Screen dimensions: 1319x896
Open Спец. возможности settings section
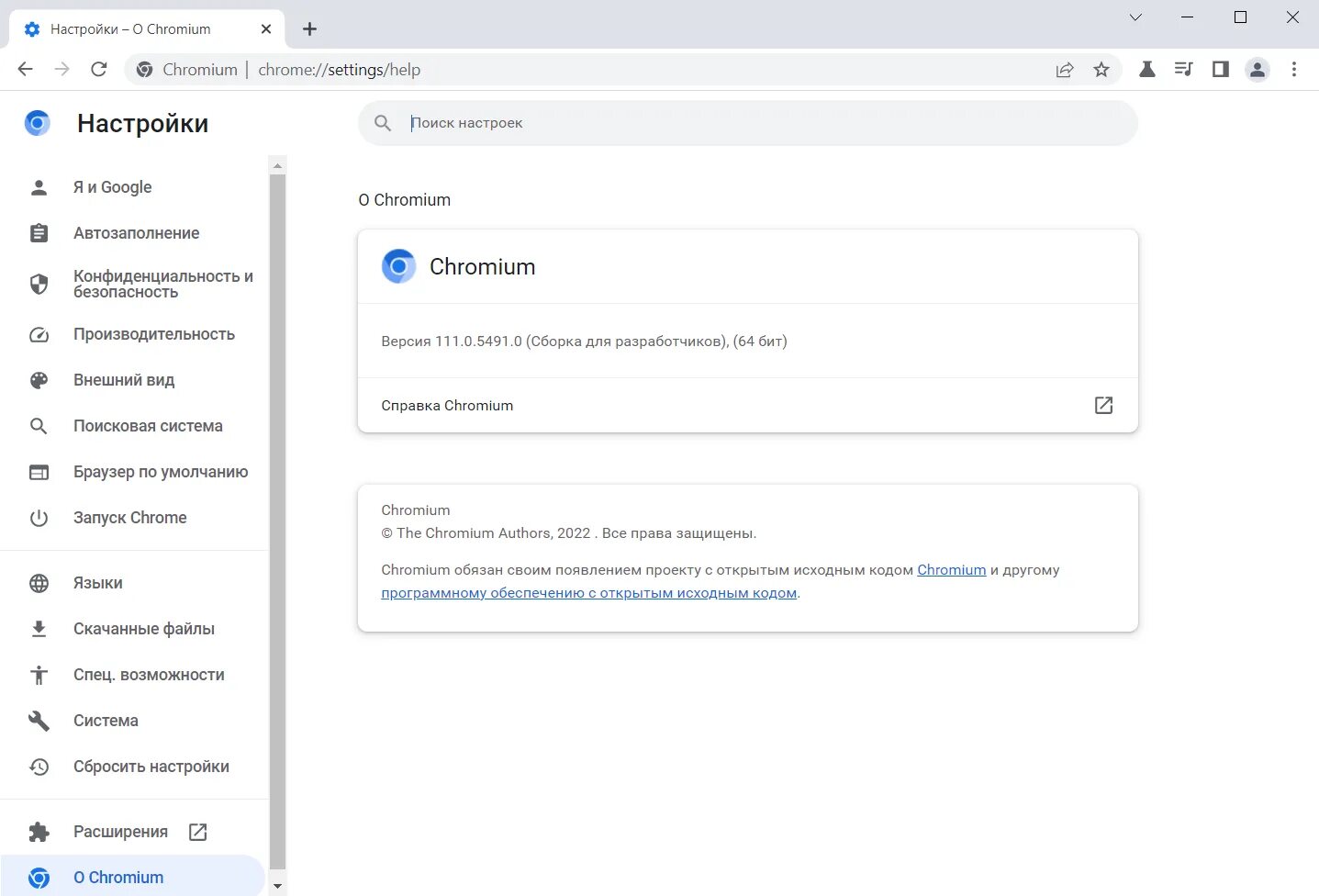(133, 675)
